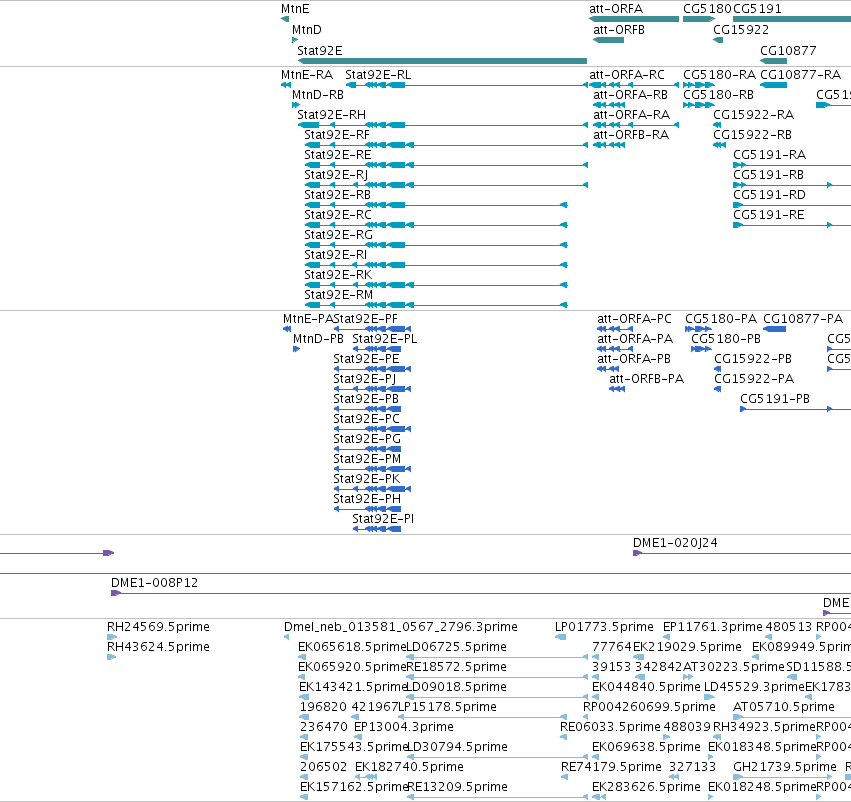The image size is (851, 802).
Task: Select the Stat92E-PF protein
Action: 372,329
